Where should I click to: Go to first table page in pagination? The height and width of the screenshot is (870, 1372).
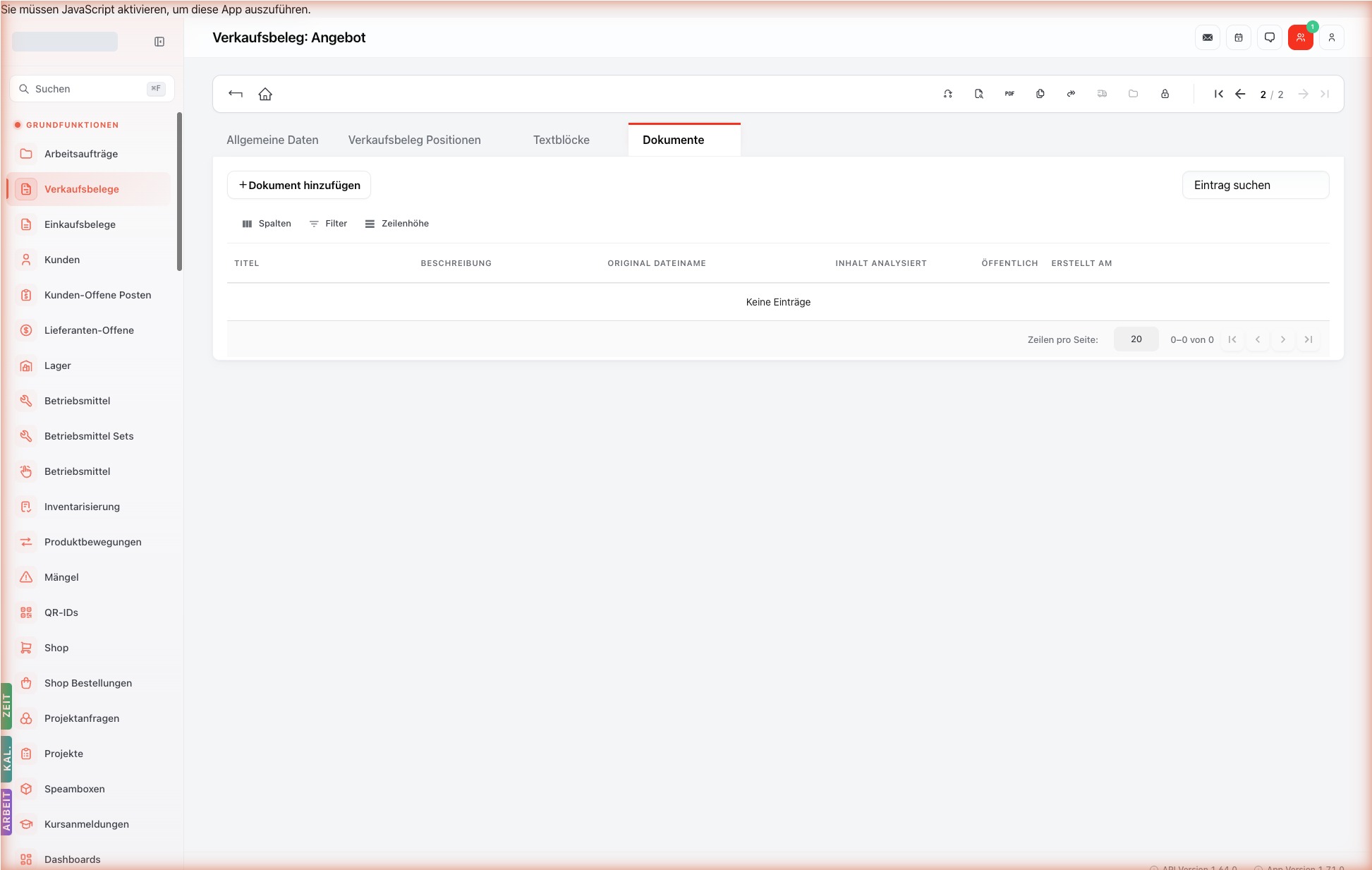[x=1232, y=339]
